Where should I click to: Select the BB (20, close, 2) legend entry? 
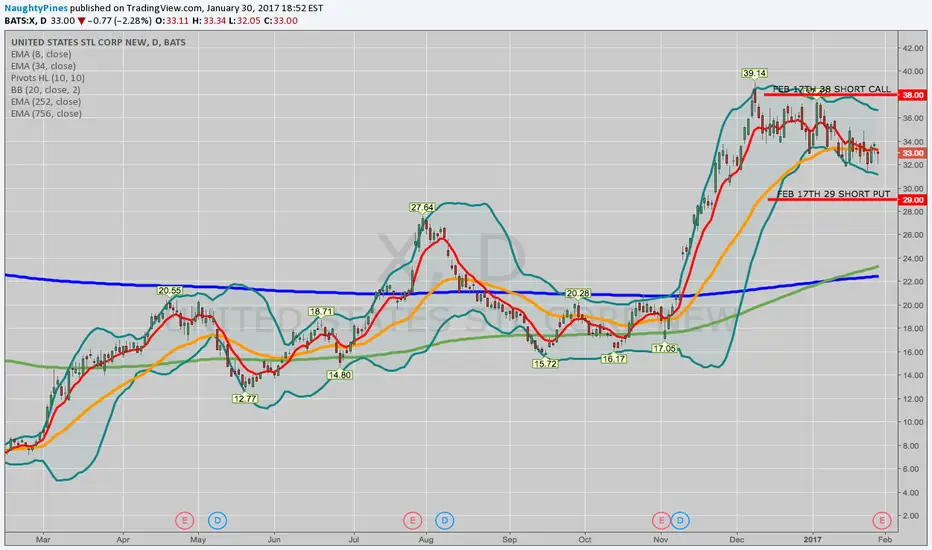point(45,90)
